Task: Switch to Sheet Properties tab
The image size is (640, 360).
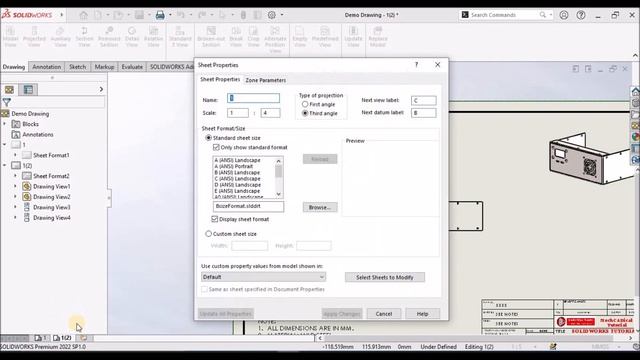Action: 220,80
